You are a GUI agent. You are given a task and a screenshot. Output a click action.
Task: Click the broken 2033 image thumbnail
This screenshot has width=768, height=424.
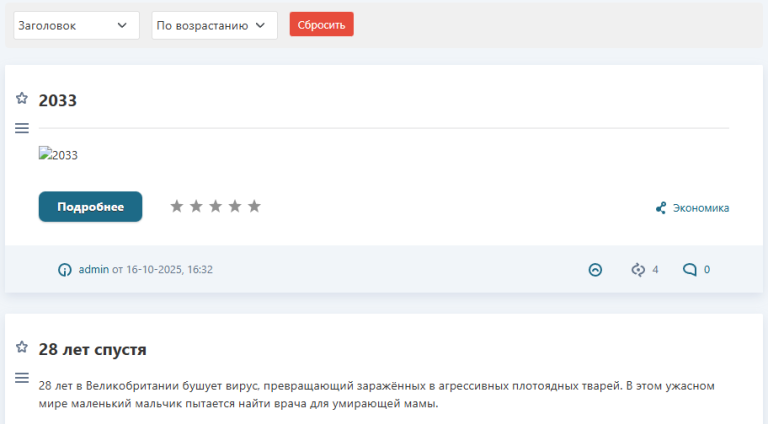click(58, 155)
